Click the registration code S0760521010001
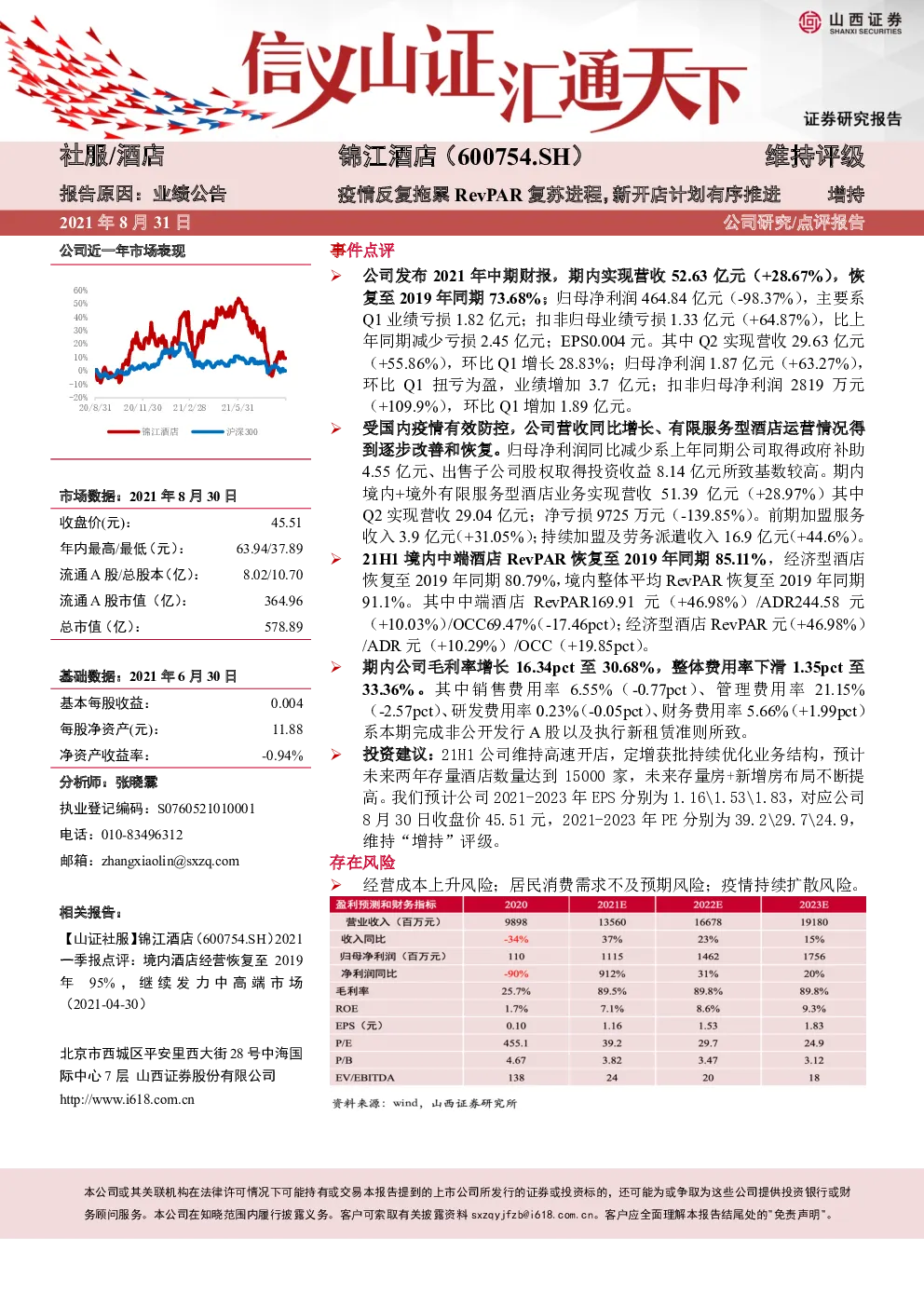 206,809
